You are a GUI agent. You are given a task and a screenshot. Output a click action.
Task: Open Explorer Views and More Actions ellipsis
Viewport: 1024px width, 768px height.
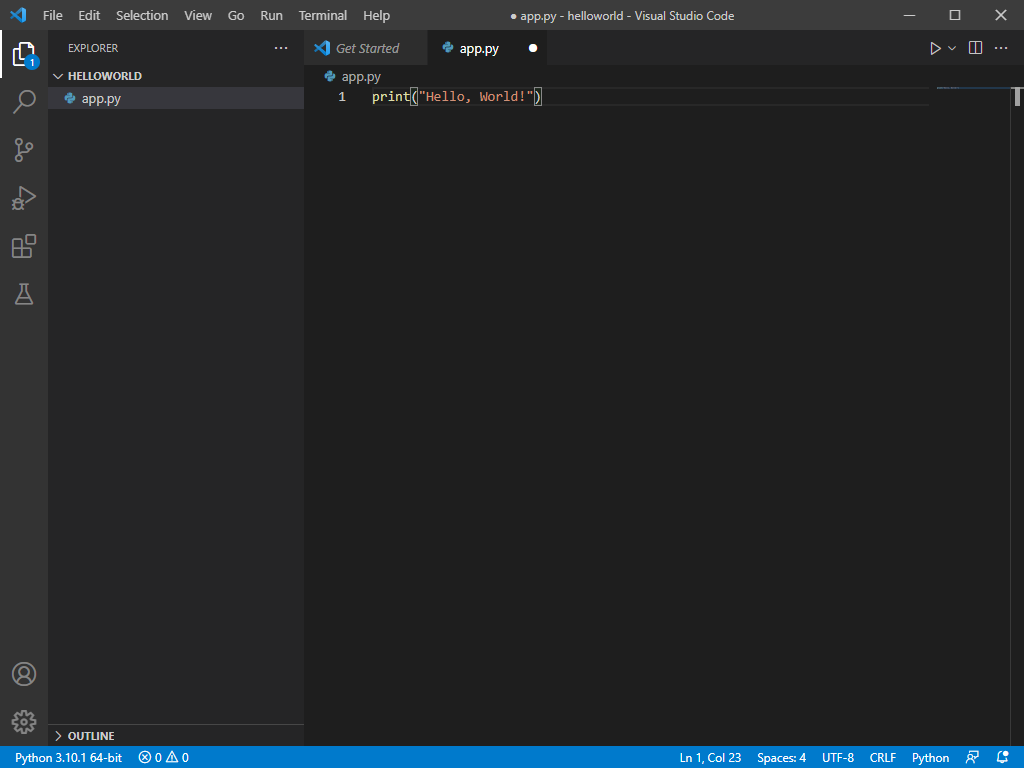pos(281,48)
